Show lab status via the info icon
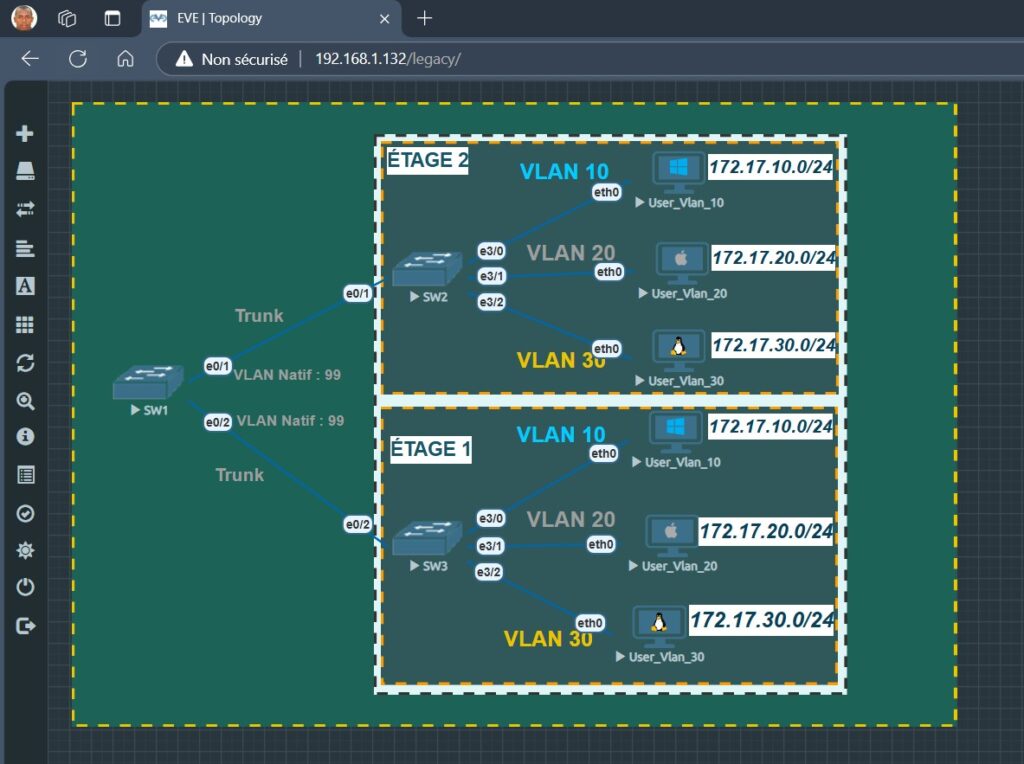The height and width of the screenshot is (764, 1024). pyautogui.click(x=25, y=437)
